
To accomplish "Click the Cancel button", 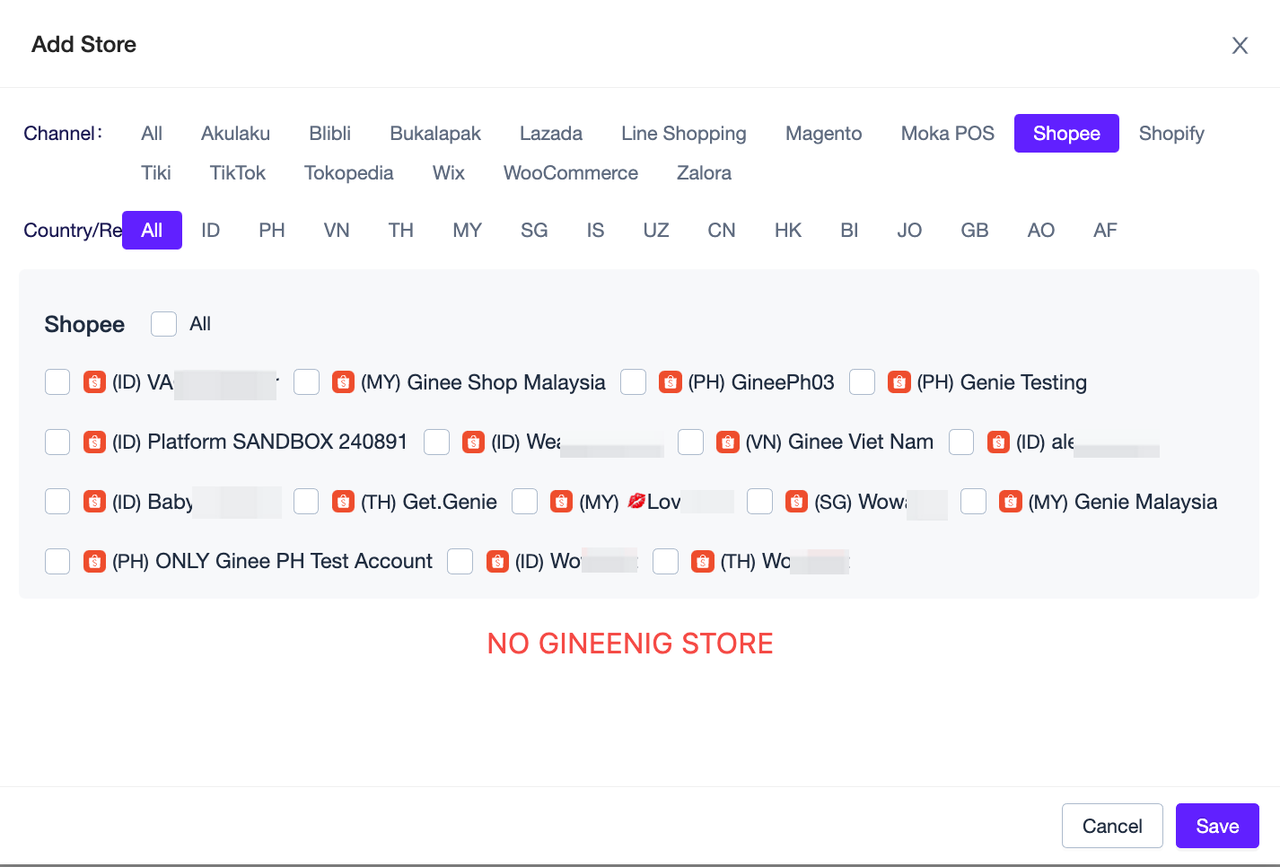I will coord(1112,826).
